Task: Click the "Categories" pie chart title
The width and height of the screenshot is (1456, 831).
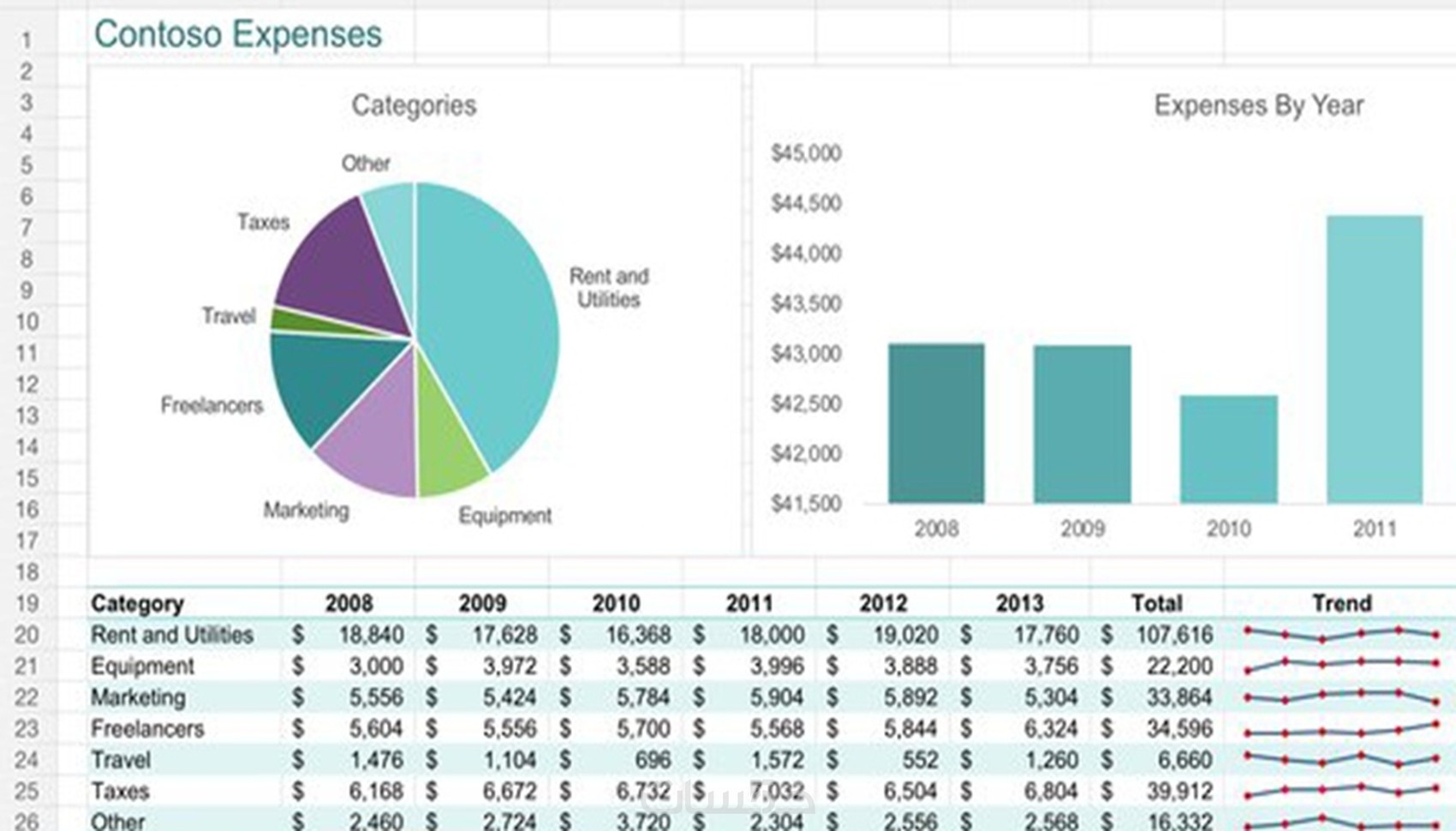Action: click(x=414, y=105)
